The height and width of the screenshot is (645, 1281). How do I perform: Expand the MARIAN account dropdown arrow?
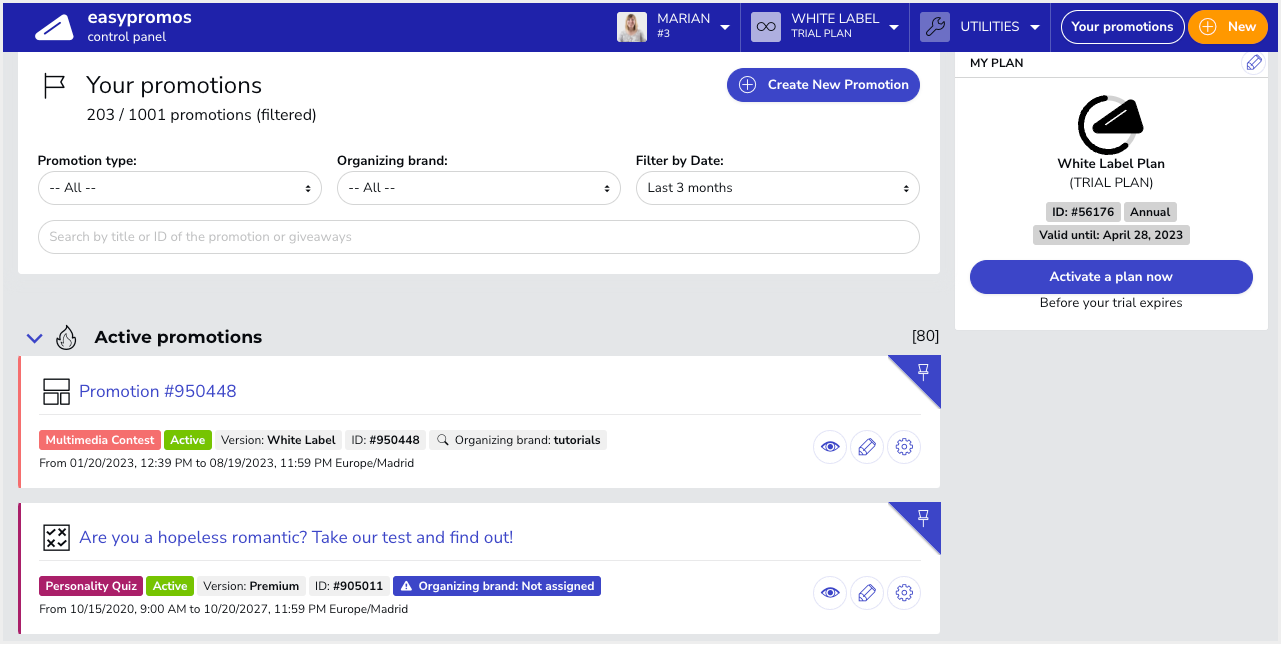pos(725,28)
